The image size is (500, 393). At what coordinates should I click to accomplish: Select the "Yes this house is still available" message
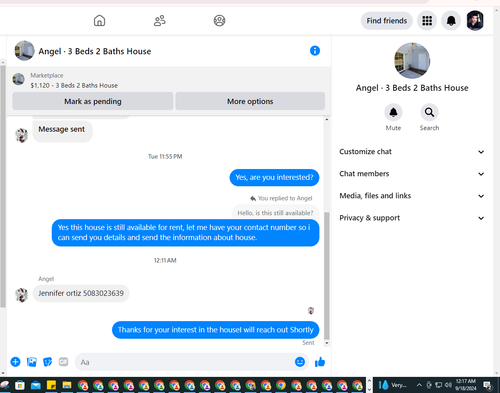pos(186,232)
